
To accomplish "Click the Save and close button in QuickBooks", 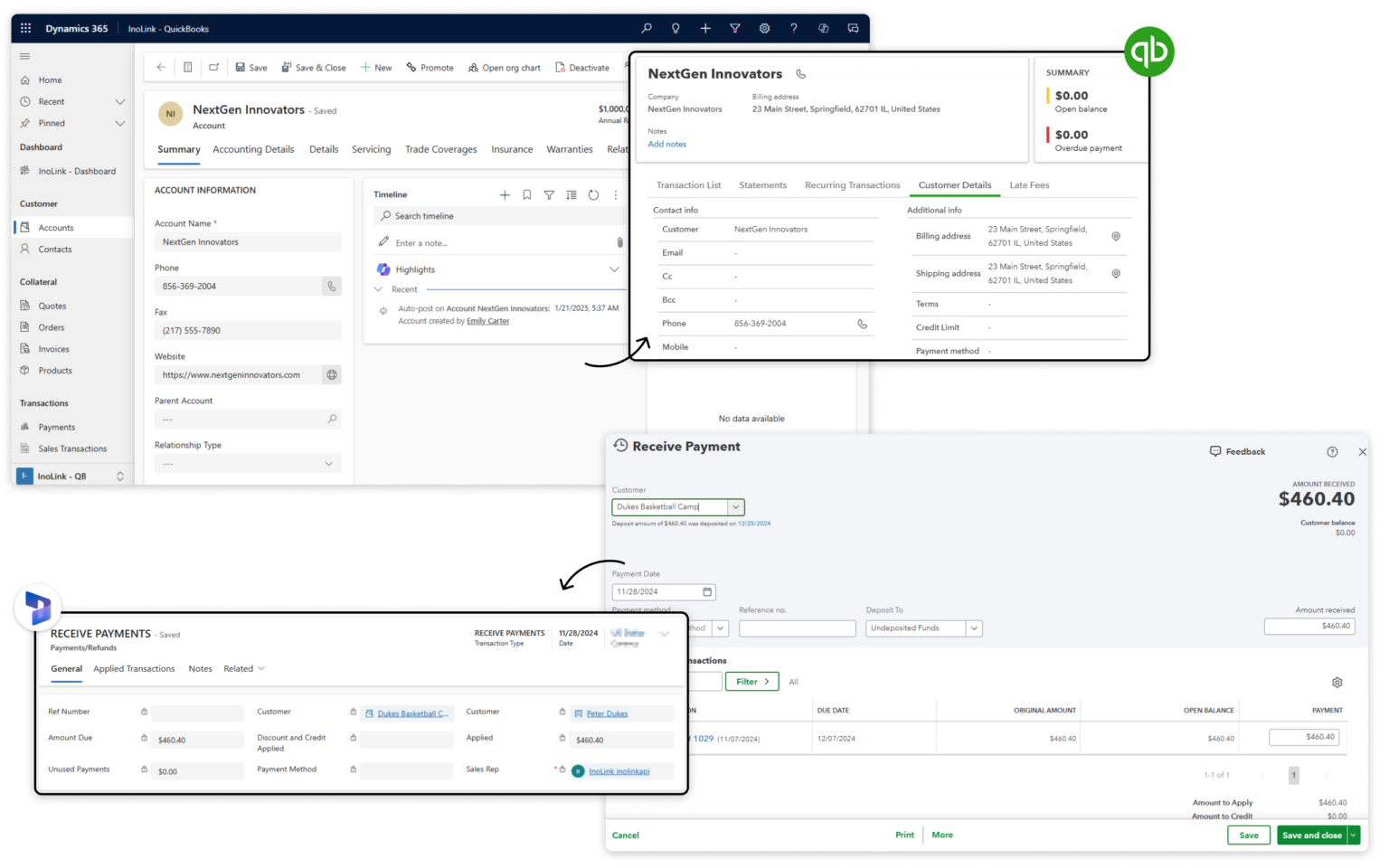I will (1311, 835).
